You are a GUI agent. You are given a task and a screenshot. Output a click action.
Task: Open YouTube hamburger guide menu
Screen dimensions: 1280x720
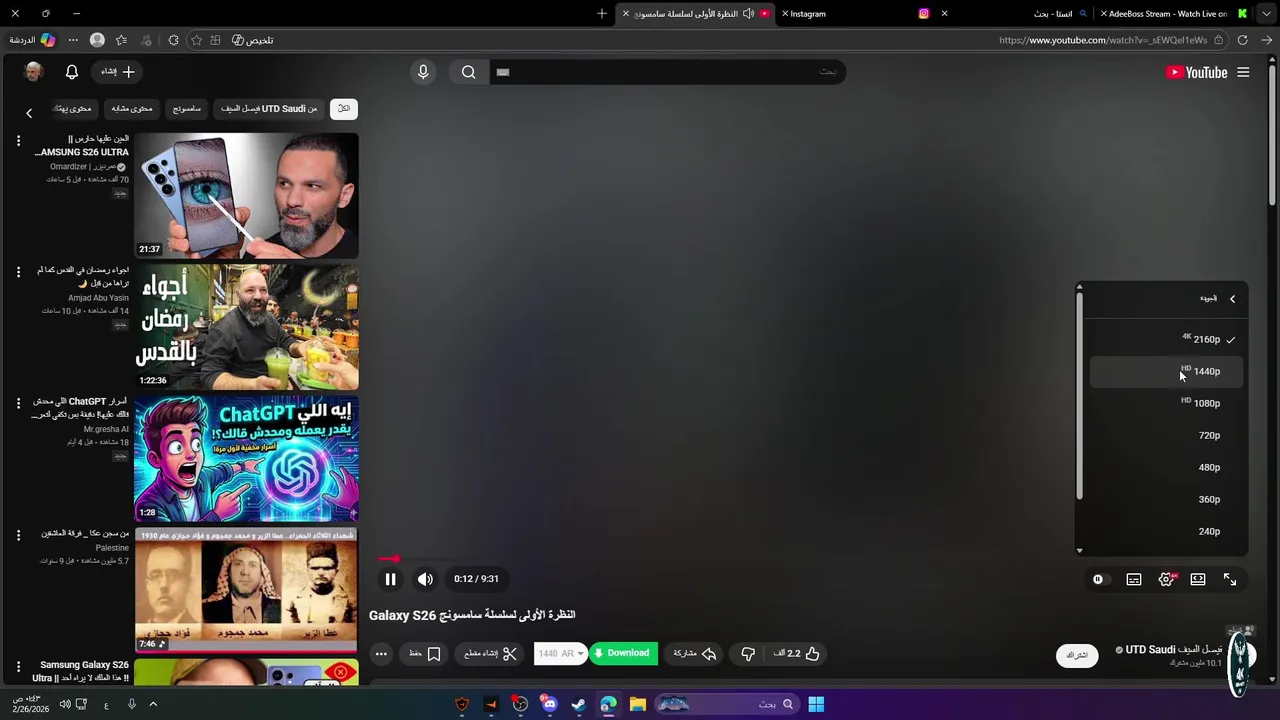(1243, 72)
